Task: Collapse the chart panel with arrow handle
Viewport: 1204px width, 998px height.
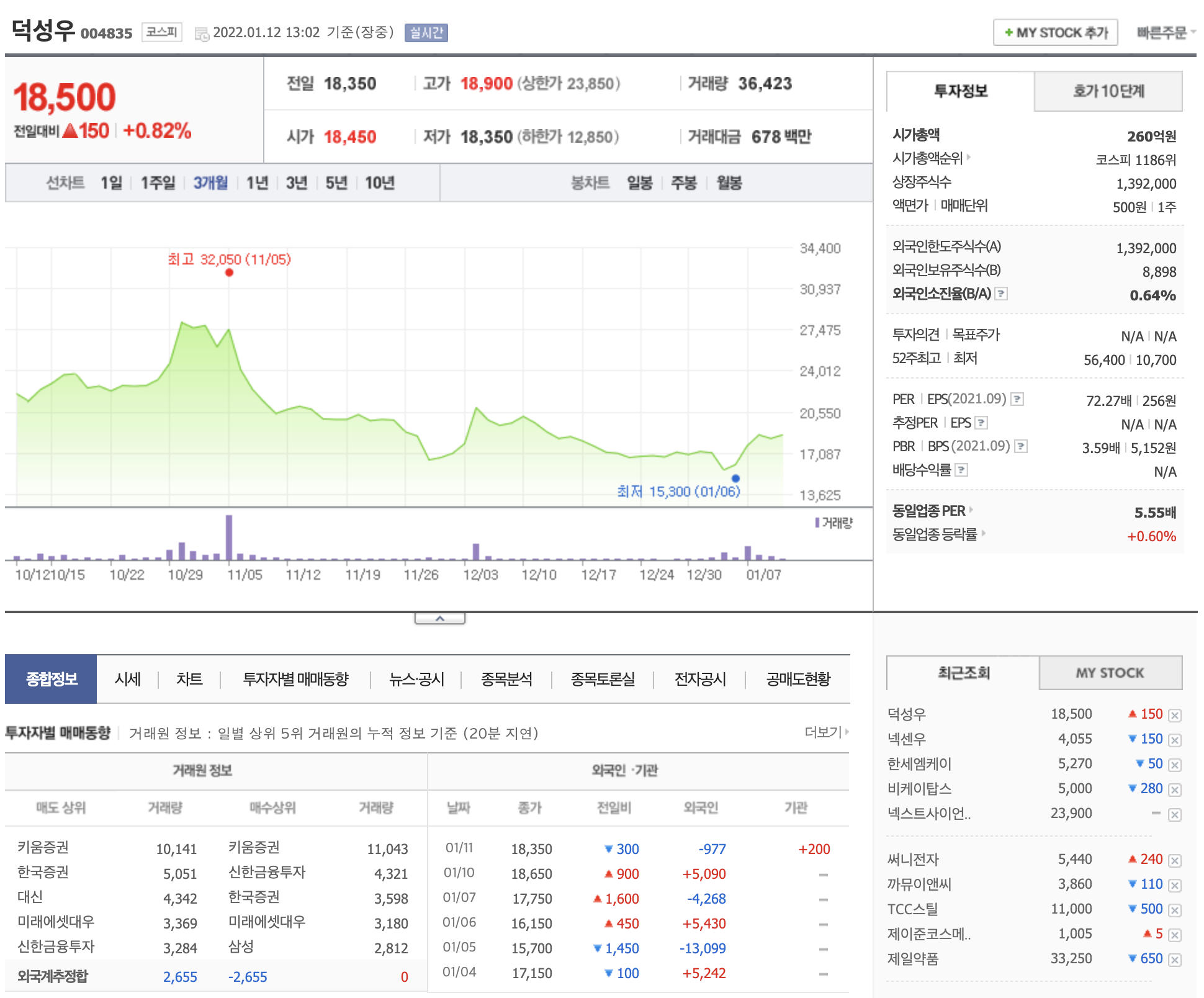Action: point(439,619)
